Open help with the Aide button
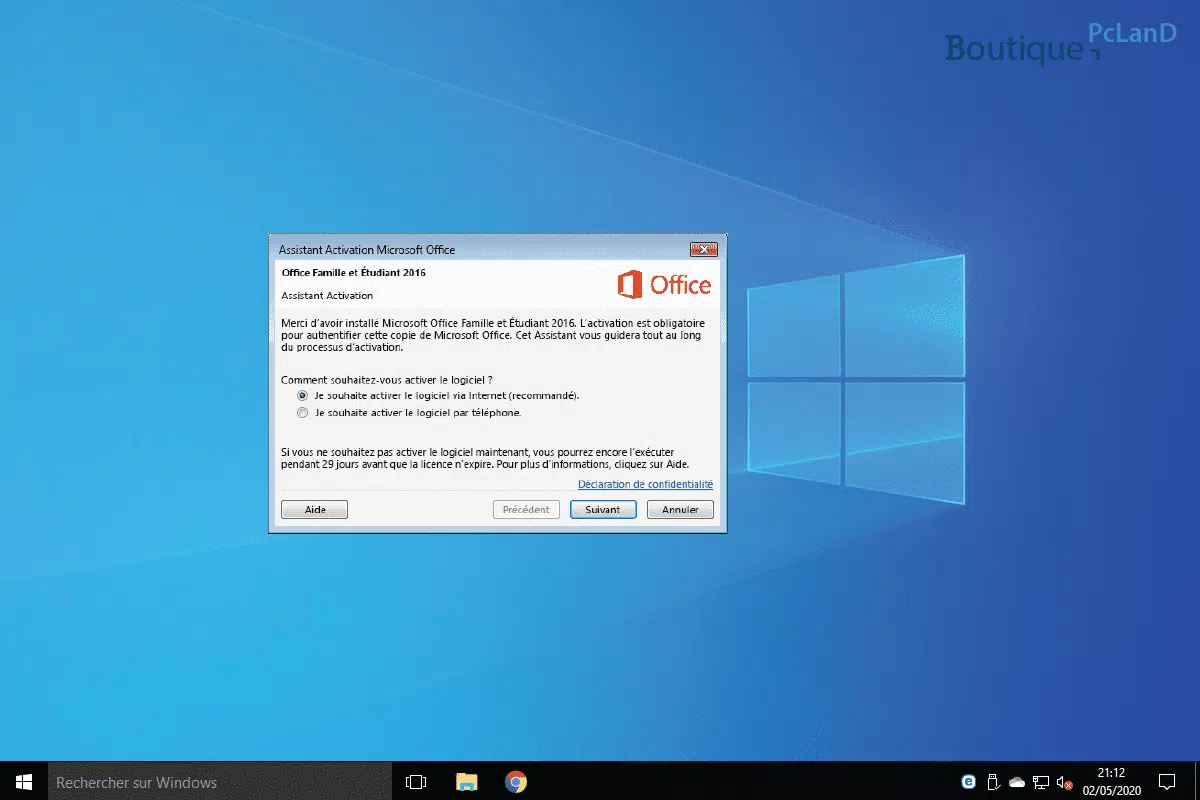 [314, 509]
